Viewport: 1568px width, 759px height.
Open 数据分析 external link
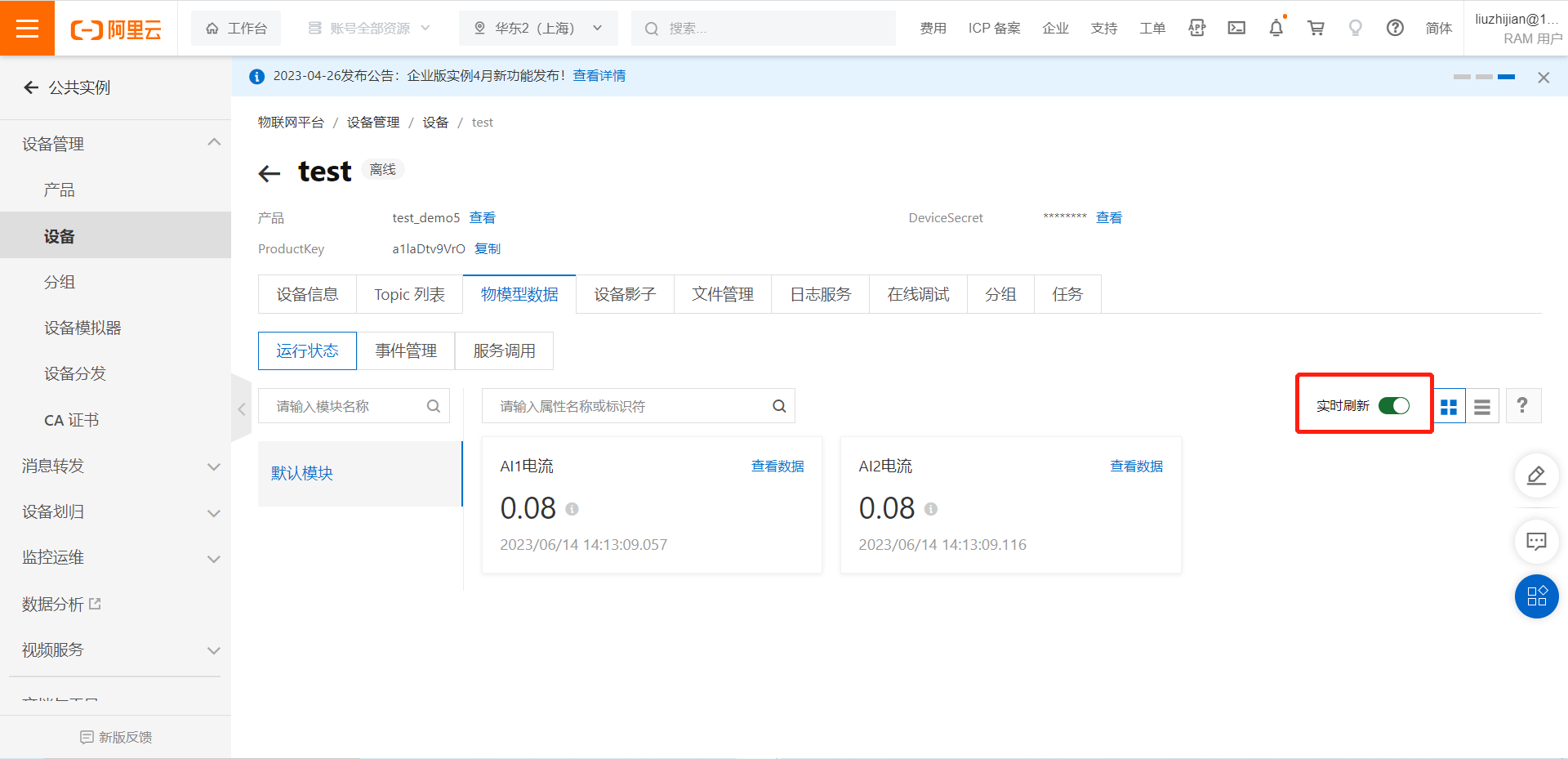pyautogui.click(x=61, y=604)
